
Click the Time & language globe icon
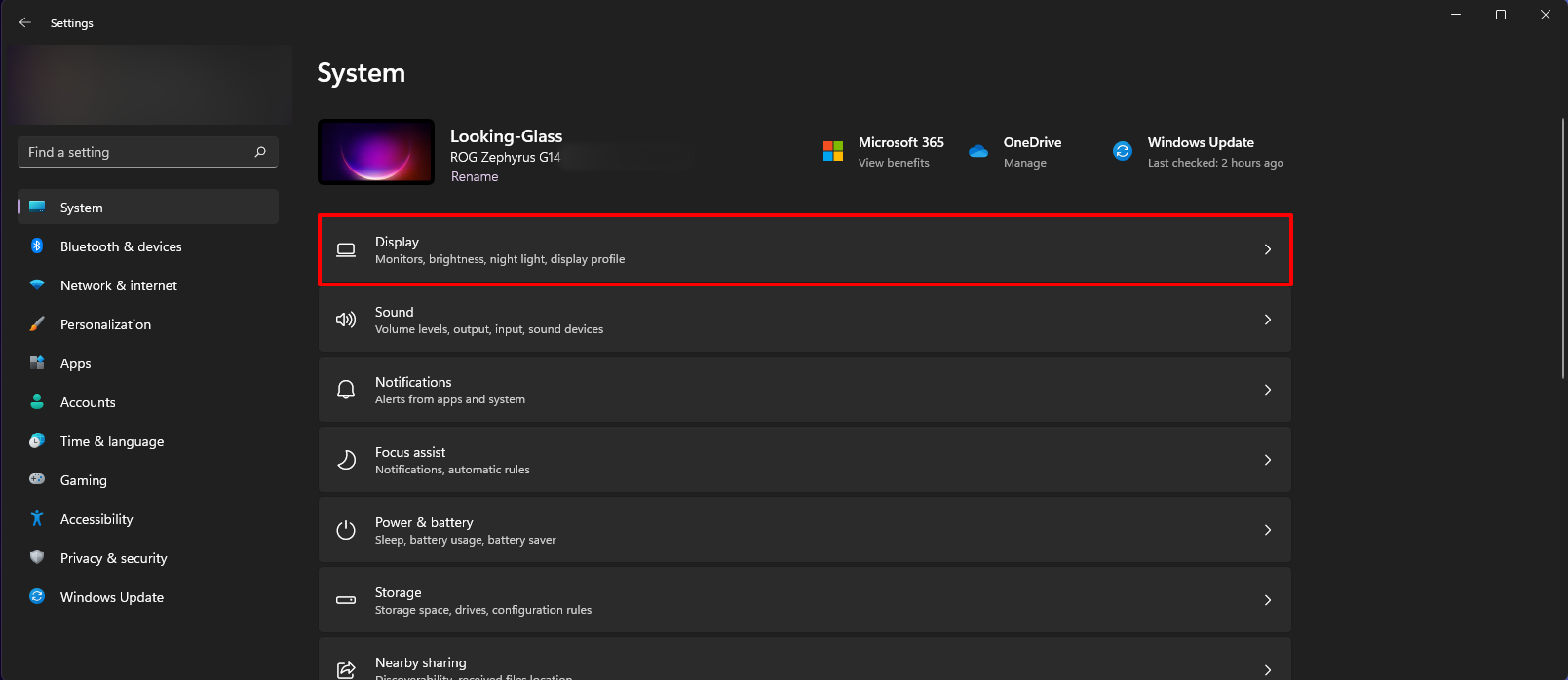click(37, 440)
